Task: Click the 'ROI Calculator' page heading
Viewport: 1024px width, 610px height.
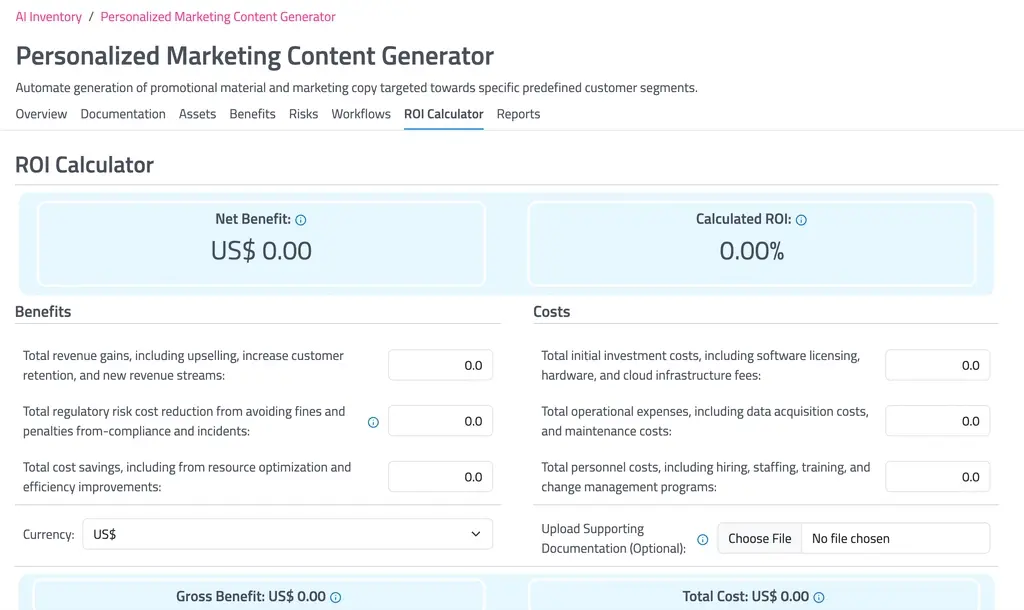Action: click(84, 165)
